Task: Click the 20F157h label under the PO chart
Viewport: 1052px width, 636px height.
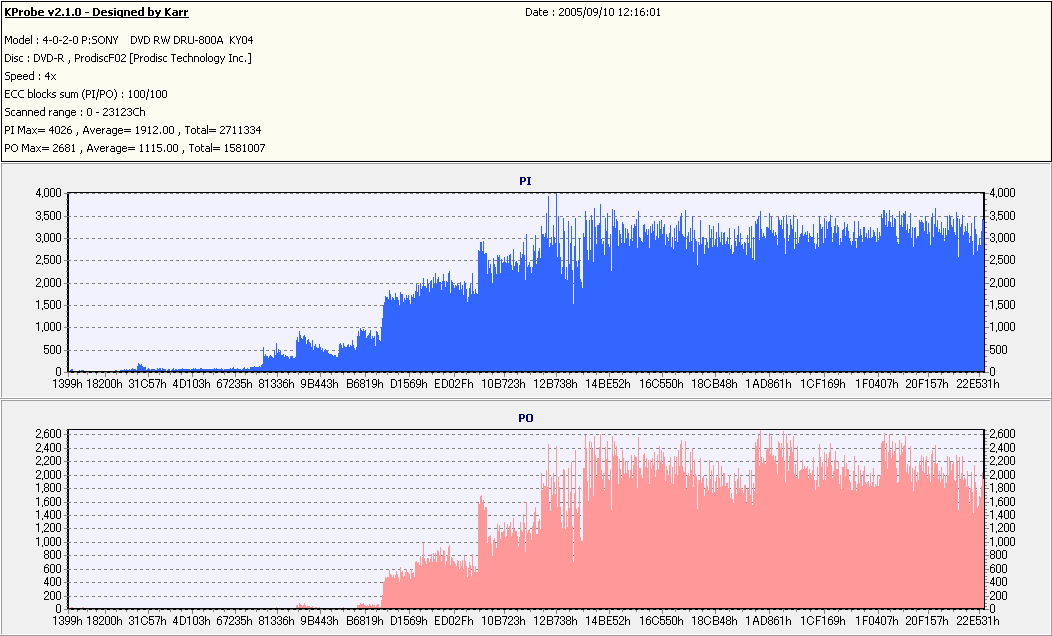Action: tap(927, 621)
